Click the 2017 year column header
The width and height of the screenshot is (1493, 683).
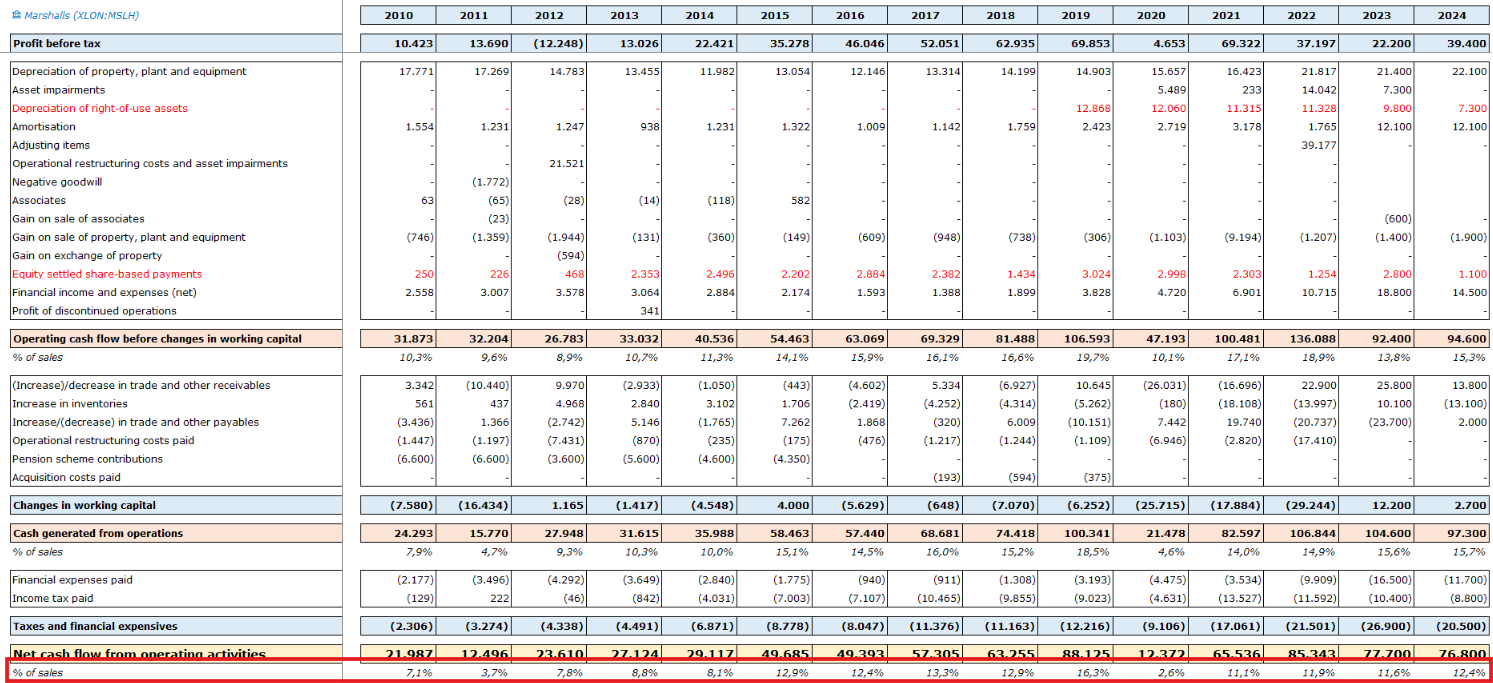(925, 16)
